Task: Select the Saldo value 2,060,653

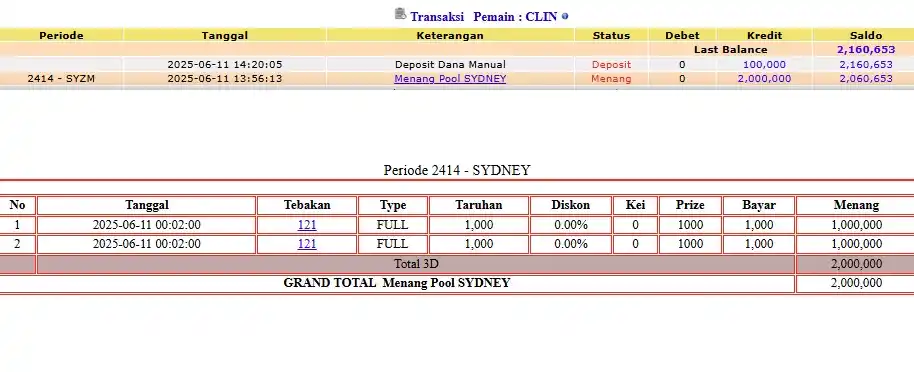Action: 866,79
